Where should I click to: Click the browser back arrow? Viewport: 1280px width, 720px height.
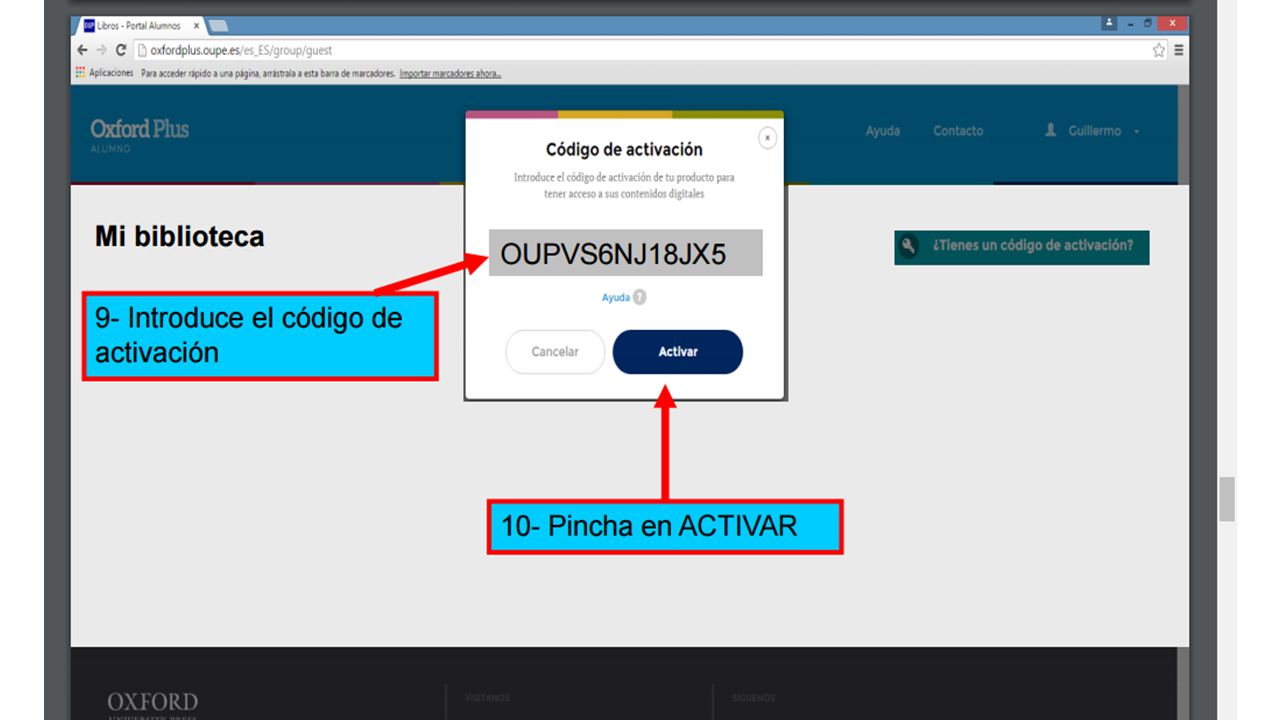[x=82, y=50]
